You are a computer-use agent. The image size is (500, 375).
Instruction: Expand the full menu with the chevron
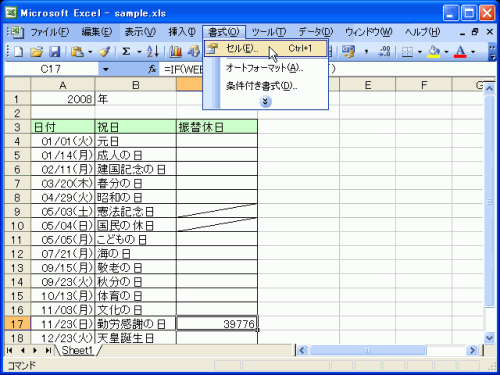[x=265, y=102]
